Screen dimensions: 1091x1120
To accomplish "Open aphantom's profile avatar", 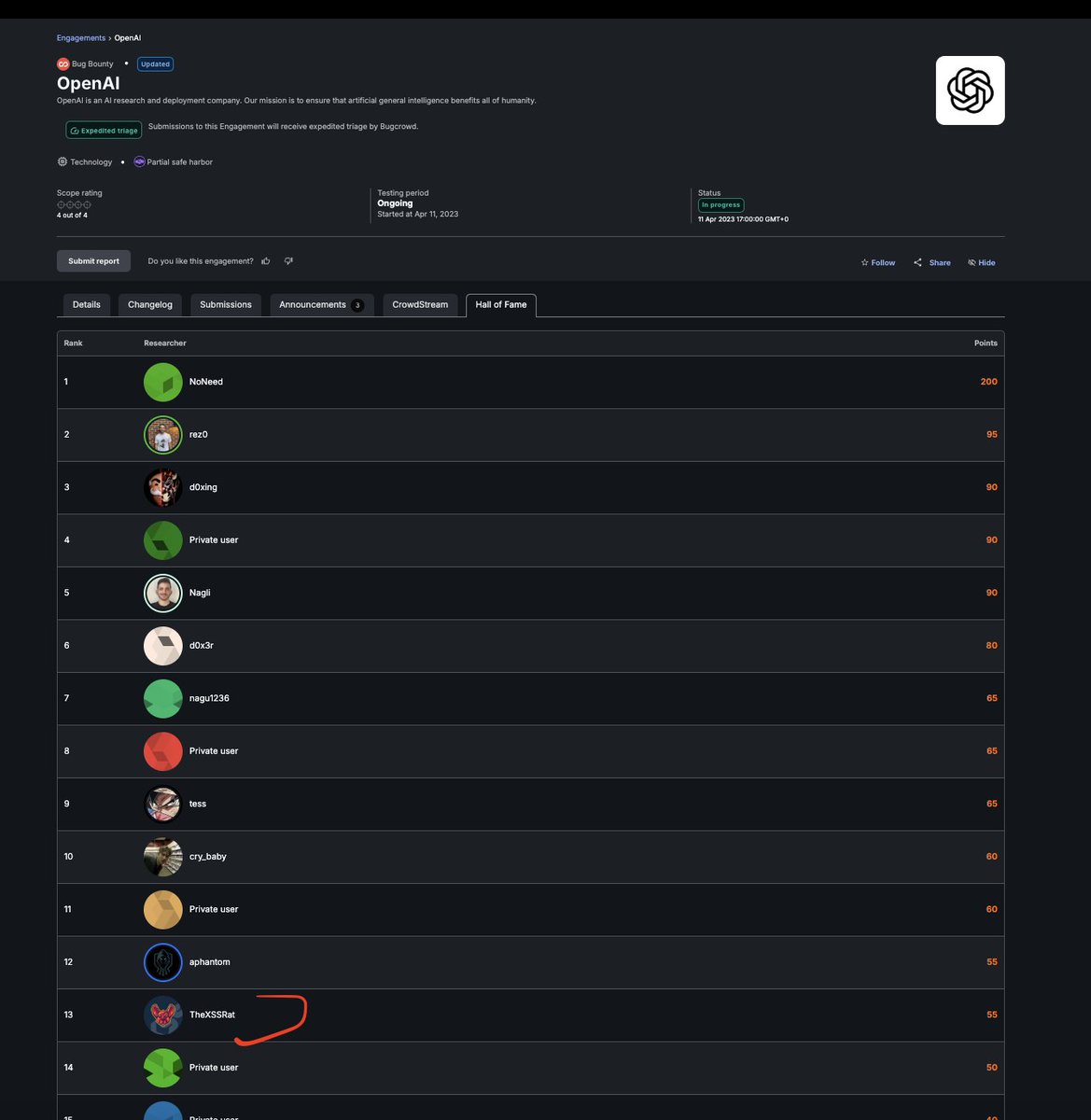I will 163,962.
